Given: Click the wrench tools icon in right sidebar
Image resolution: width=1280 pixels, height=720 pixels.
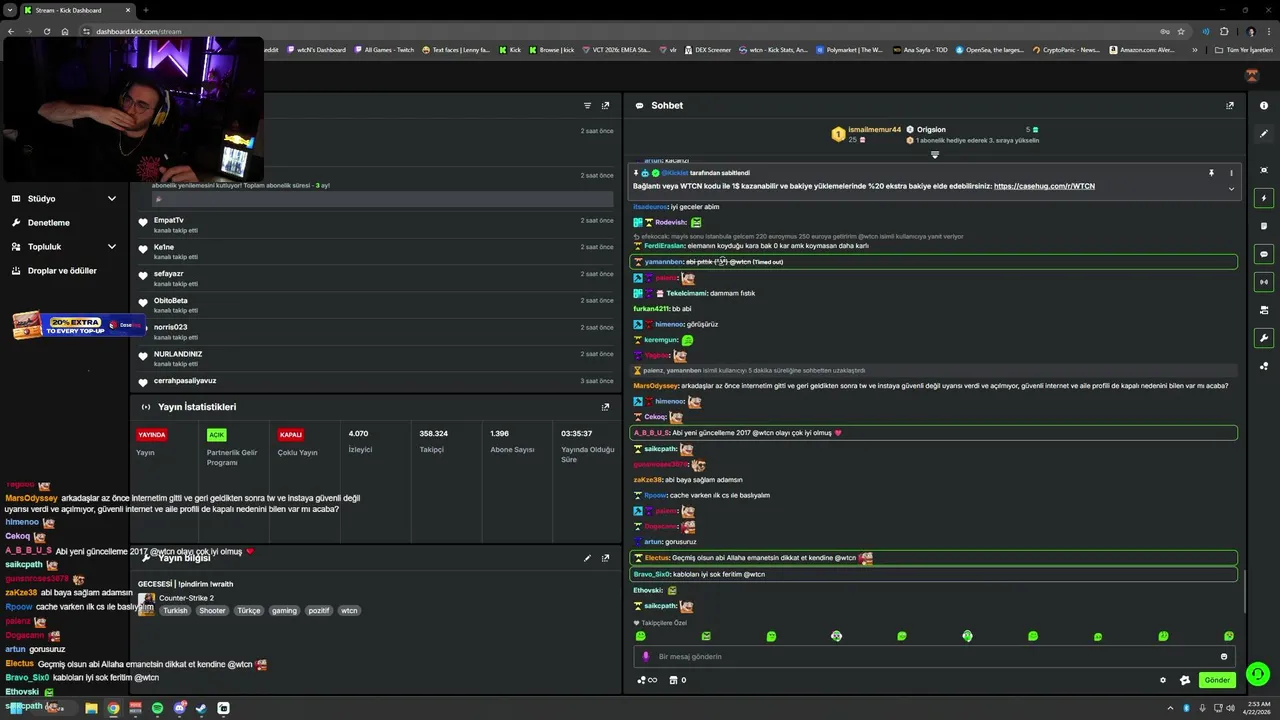Looking at the screenshot, I should 1264,338.
